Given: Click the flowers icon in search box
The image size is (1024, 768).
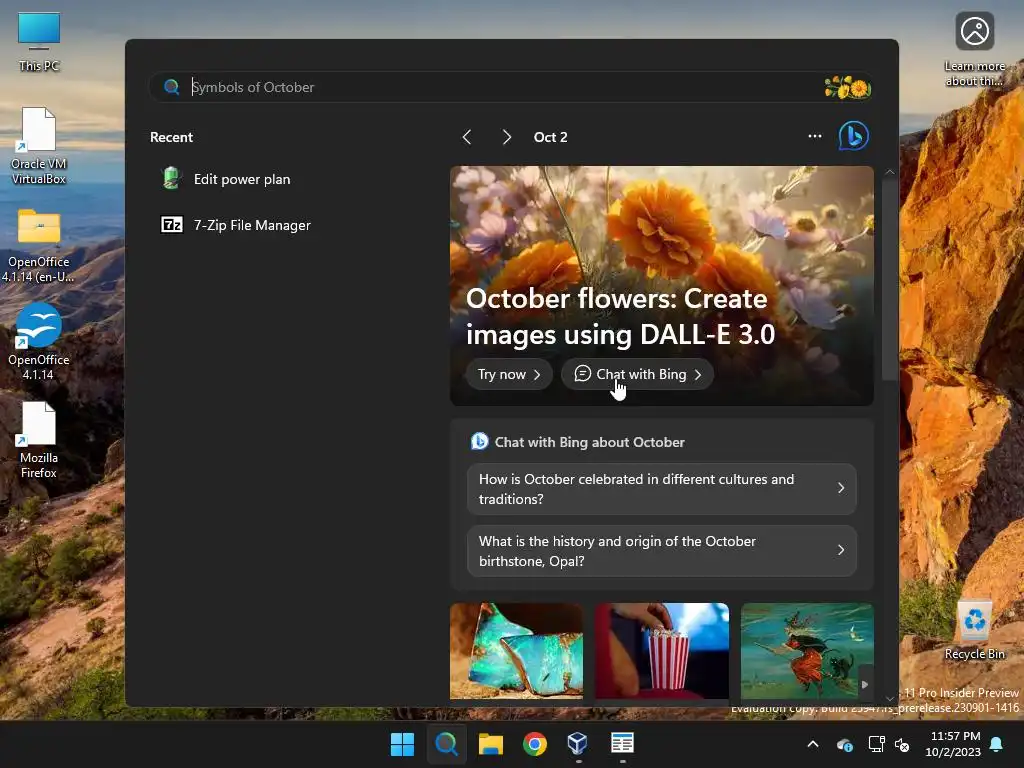Looking at the screenshot, I should [x=847, y=87].
